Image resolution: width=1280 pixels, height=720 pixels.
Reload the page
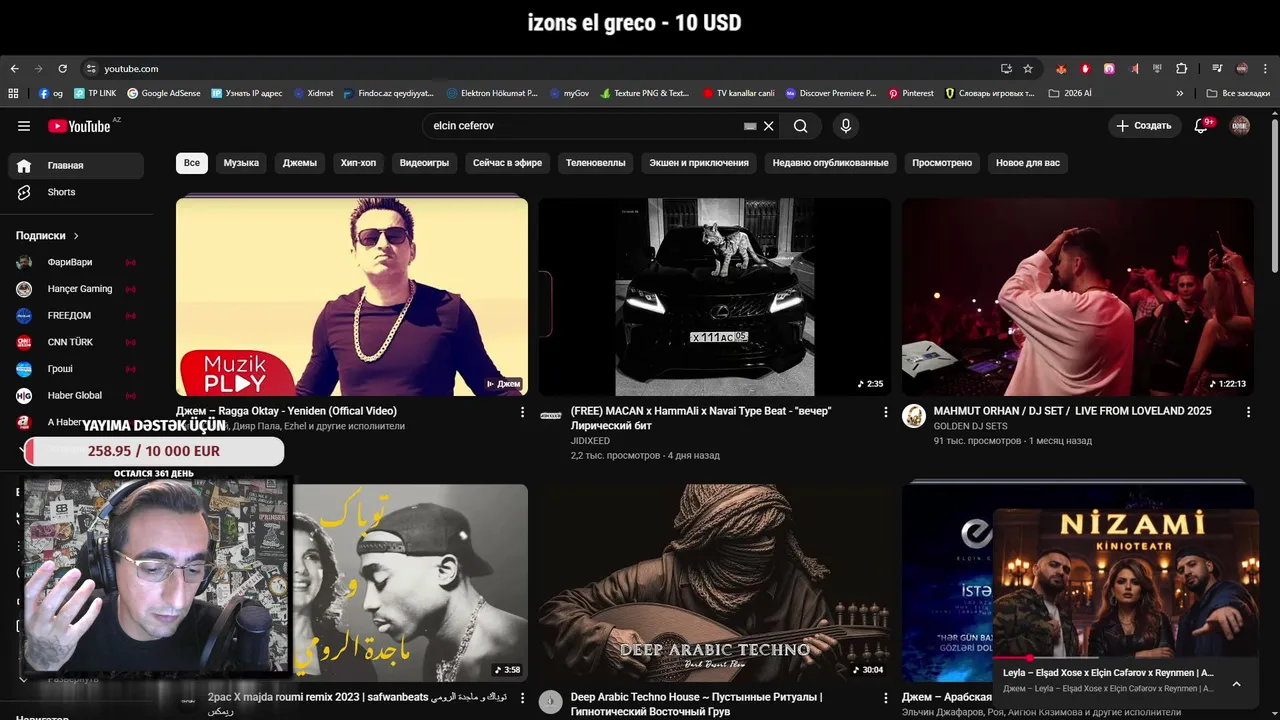click(x=62, y=69)
